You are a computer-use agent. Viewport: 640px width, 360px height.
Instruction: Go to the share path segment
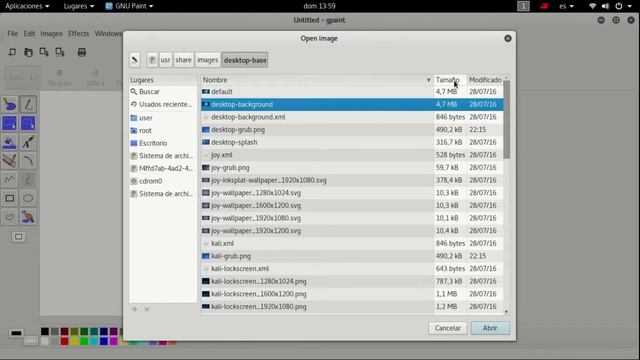[x=183, y=60]
